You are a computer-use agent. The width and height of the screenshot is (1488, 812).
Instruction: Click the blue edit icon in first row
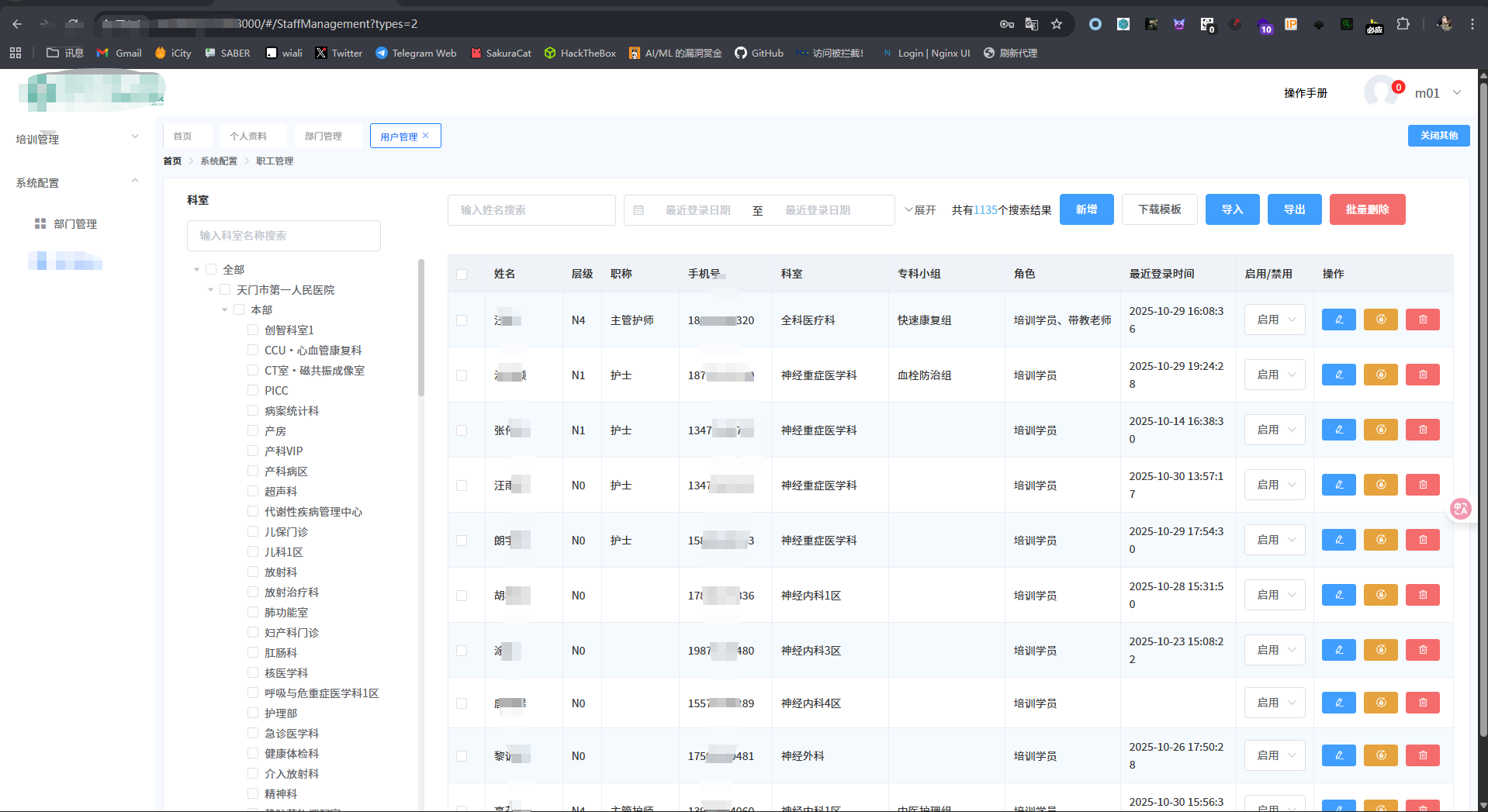pyautogui.click(x=1338, y=320)
